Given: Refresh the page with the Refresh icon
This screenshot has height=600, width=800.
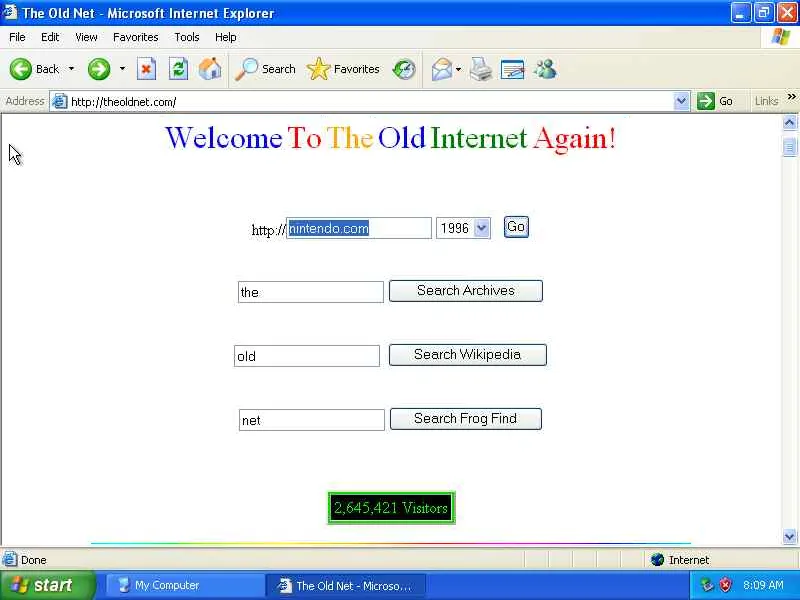Looking at the screenshot, I should (178, 69).
